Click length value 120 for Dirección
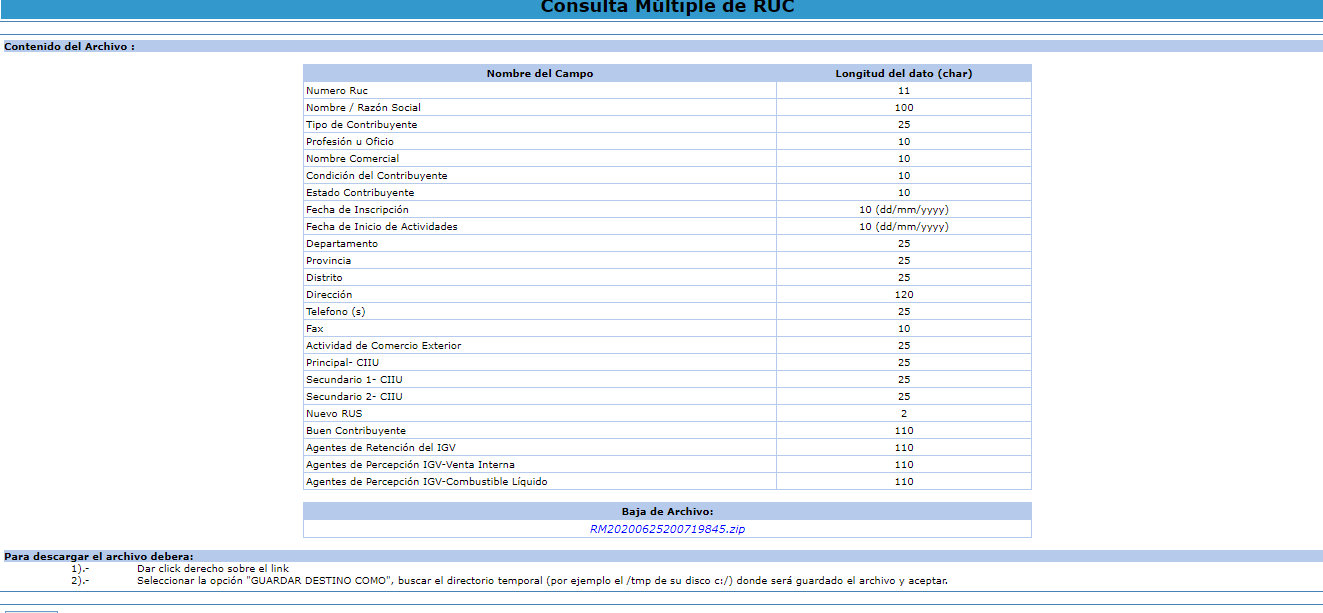 [904, 295]
